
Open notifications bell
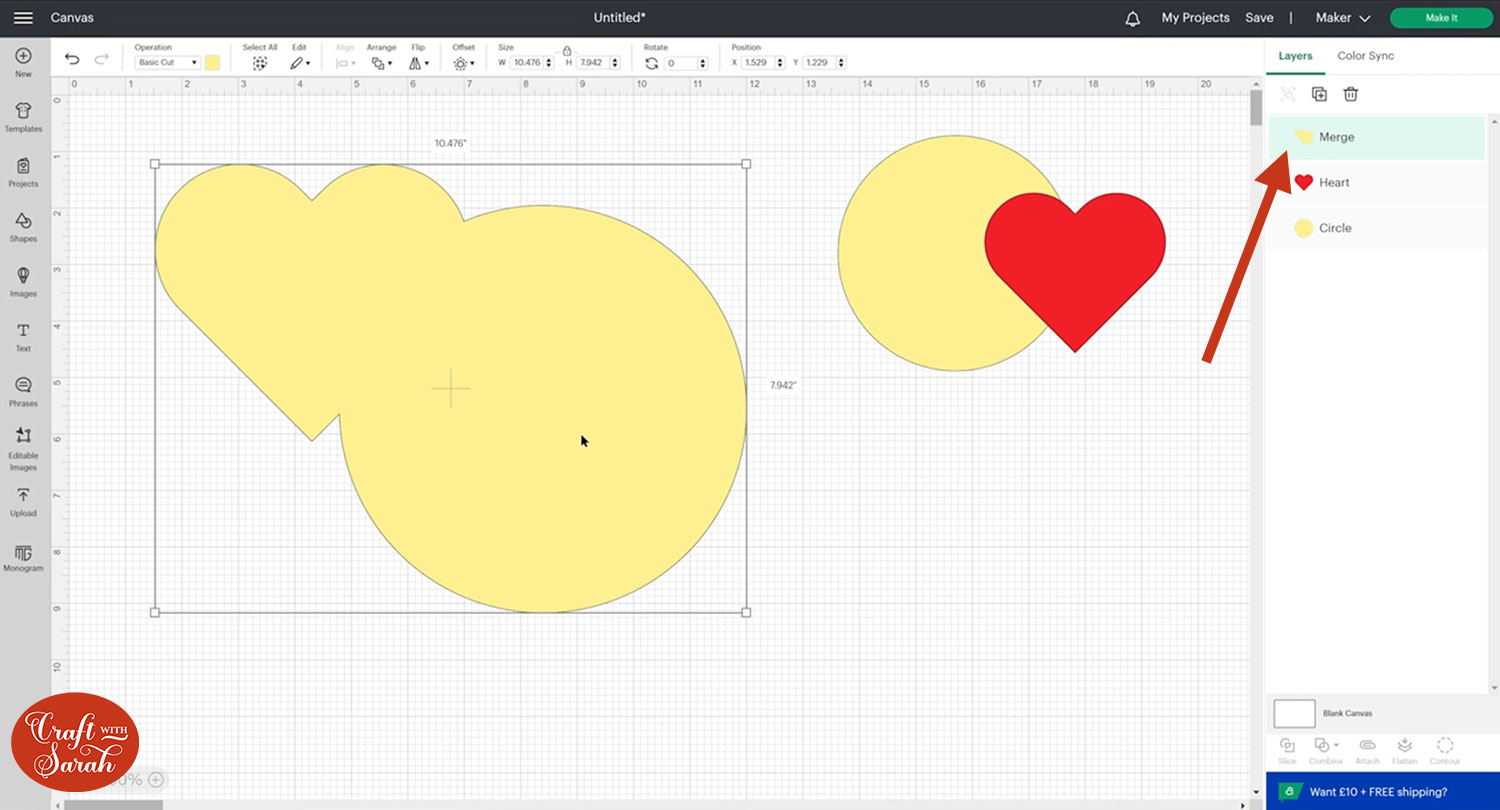coord(1132,18)
